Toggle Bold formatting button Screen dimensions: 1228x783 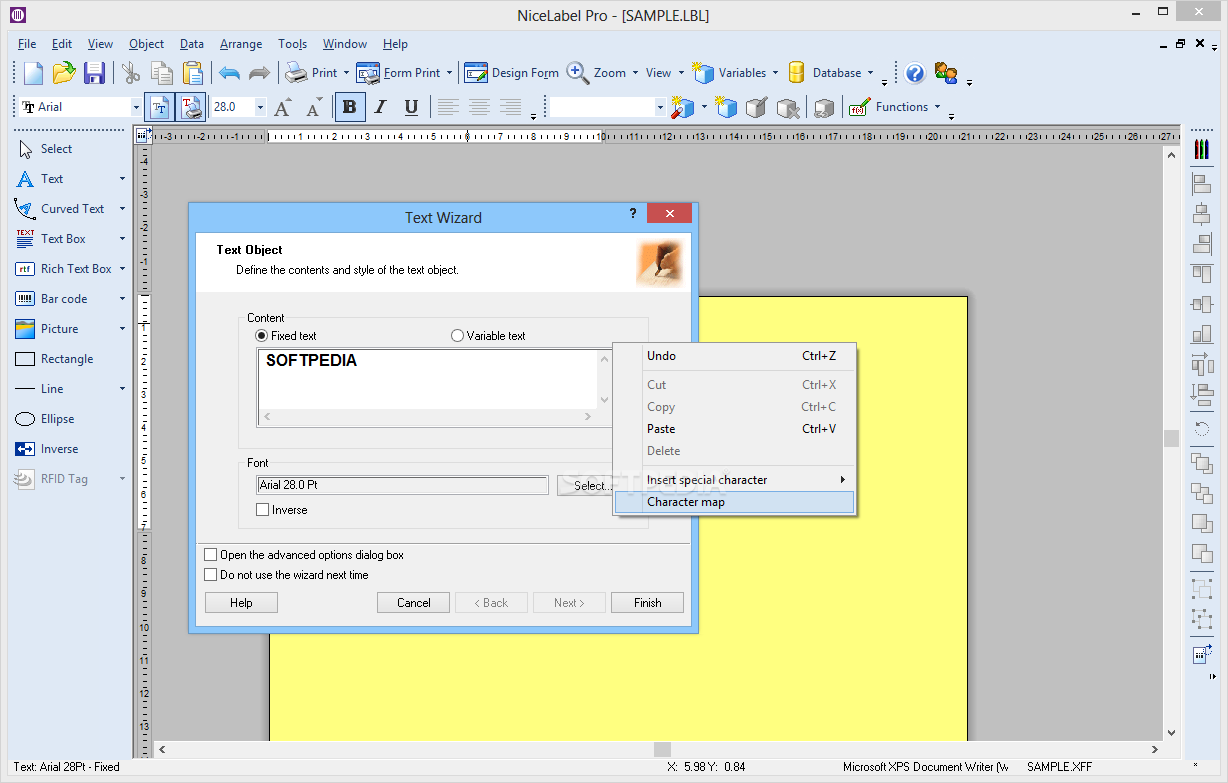(349, 107)
